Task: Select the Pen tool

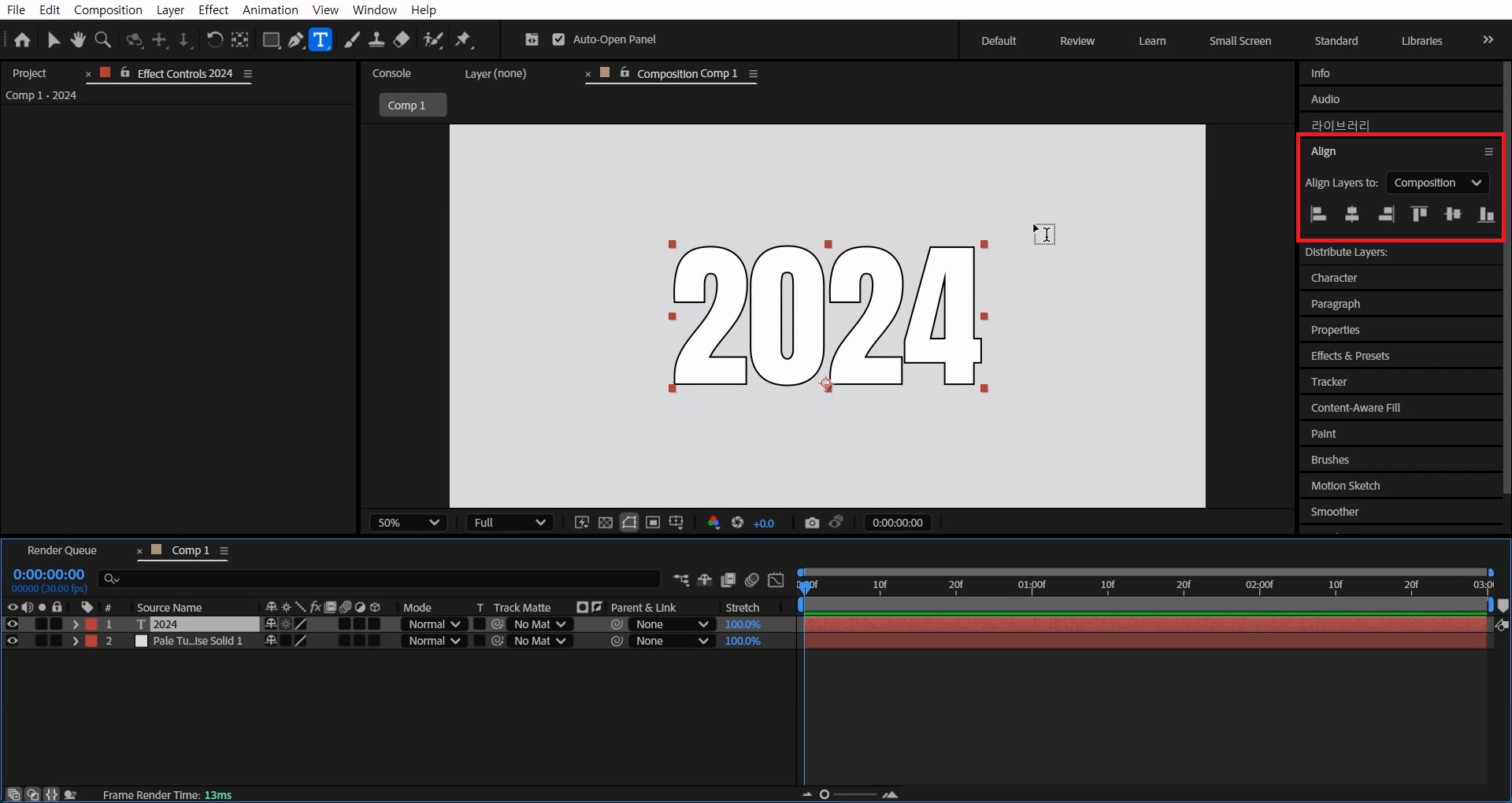Action: 296,40
